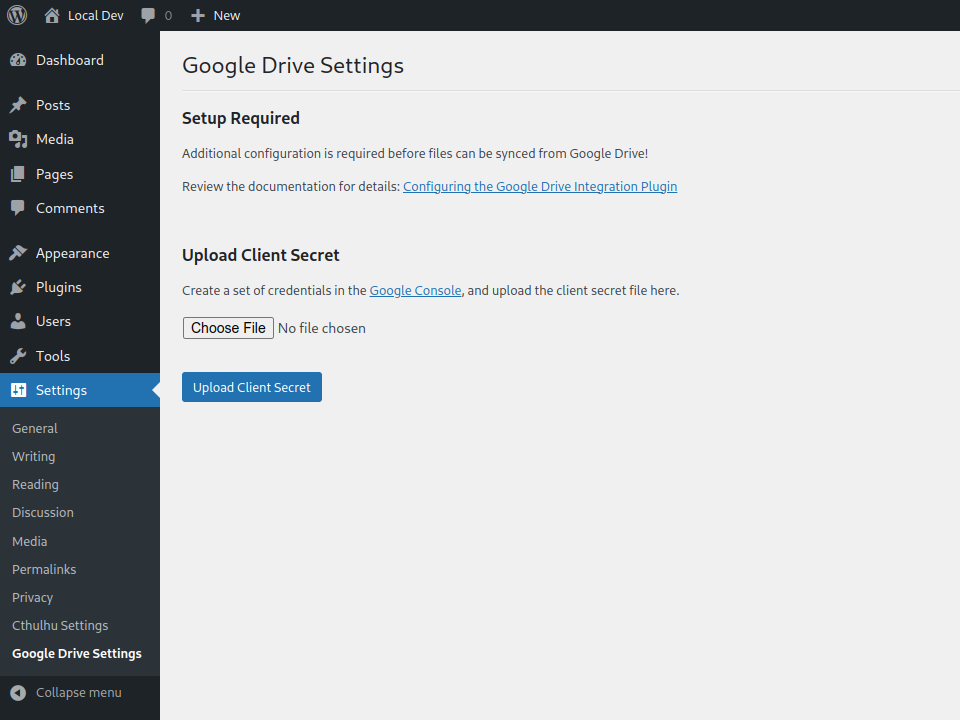This screenshot has width=960, height=720.
Task: Open the Comments speech bubble icon
Action: [x=20, y=208]
